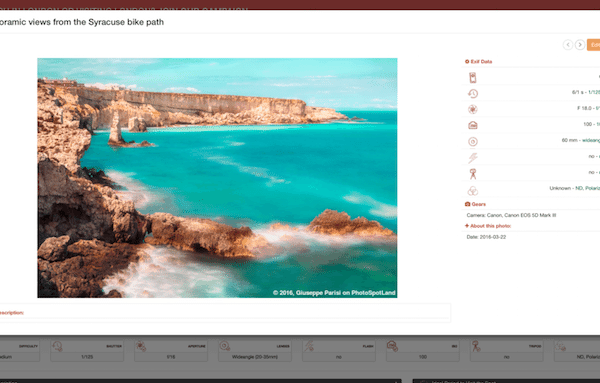Expand the Gears section header
Screen dimensions: 600x383
point(475,204)
